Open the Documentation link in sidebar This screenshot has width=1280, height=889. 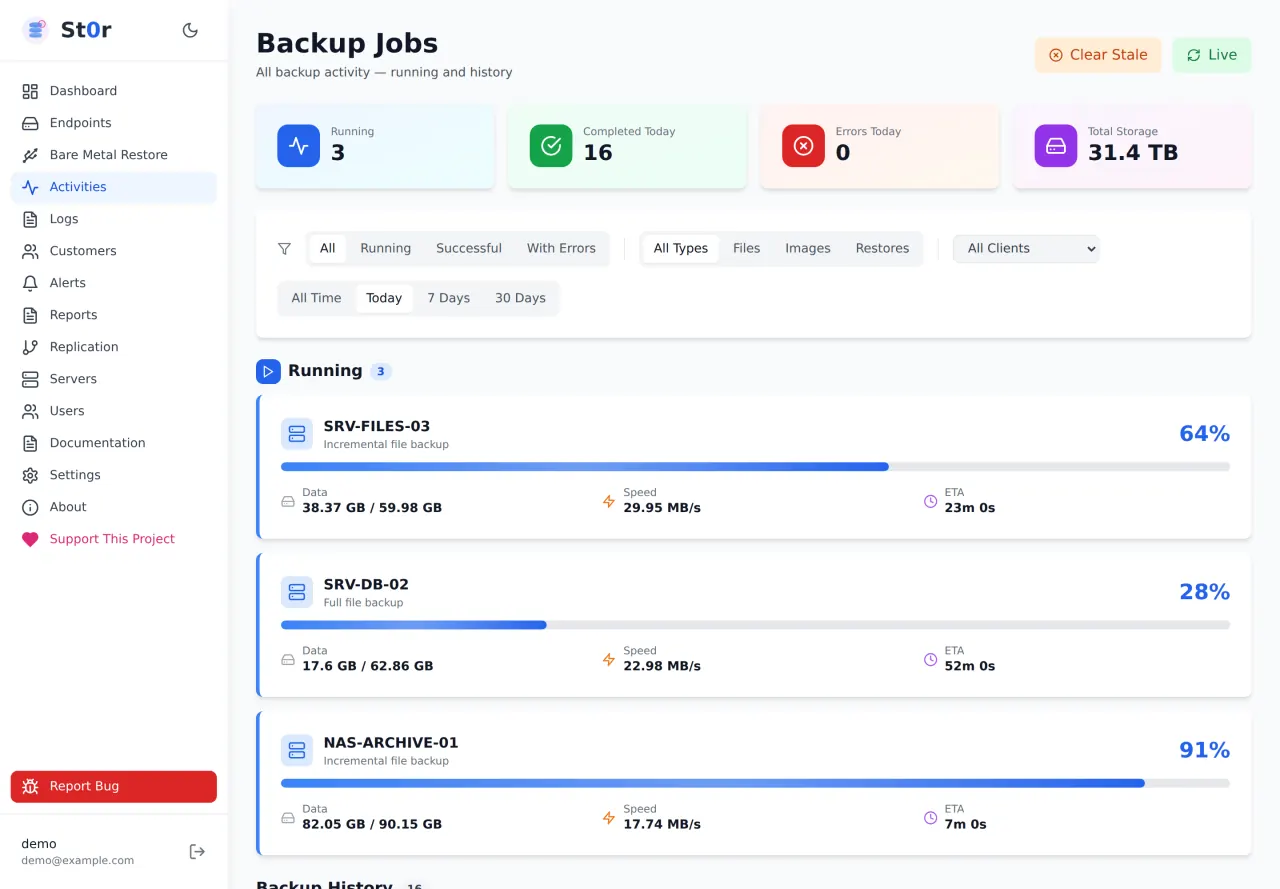(114, 443)
